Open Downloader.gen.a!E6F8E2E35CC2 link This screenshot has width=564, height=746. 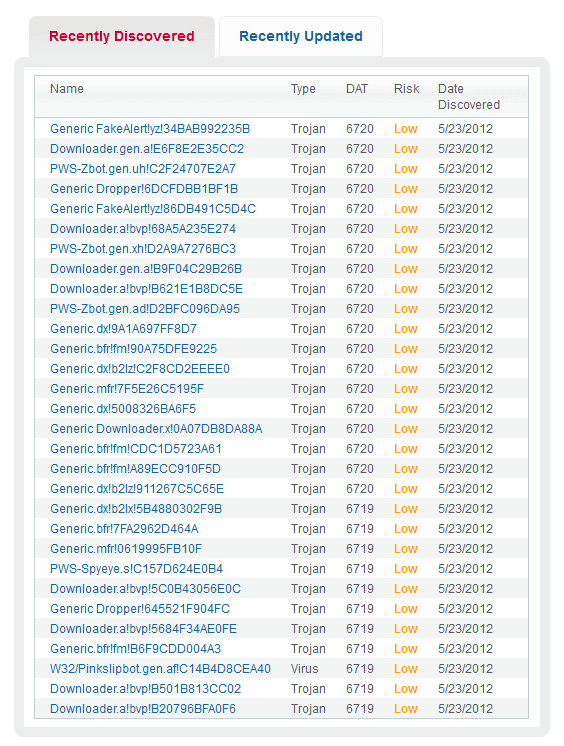tap(147, 149)
